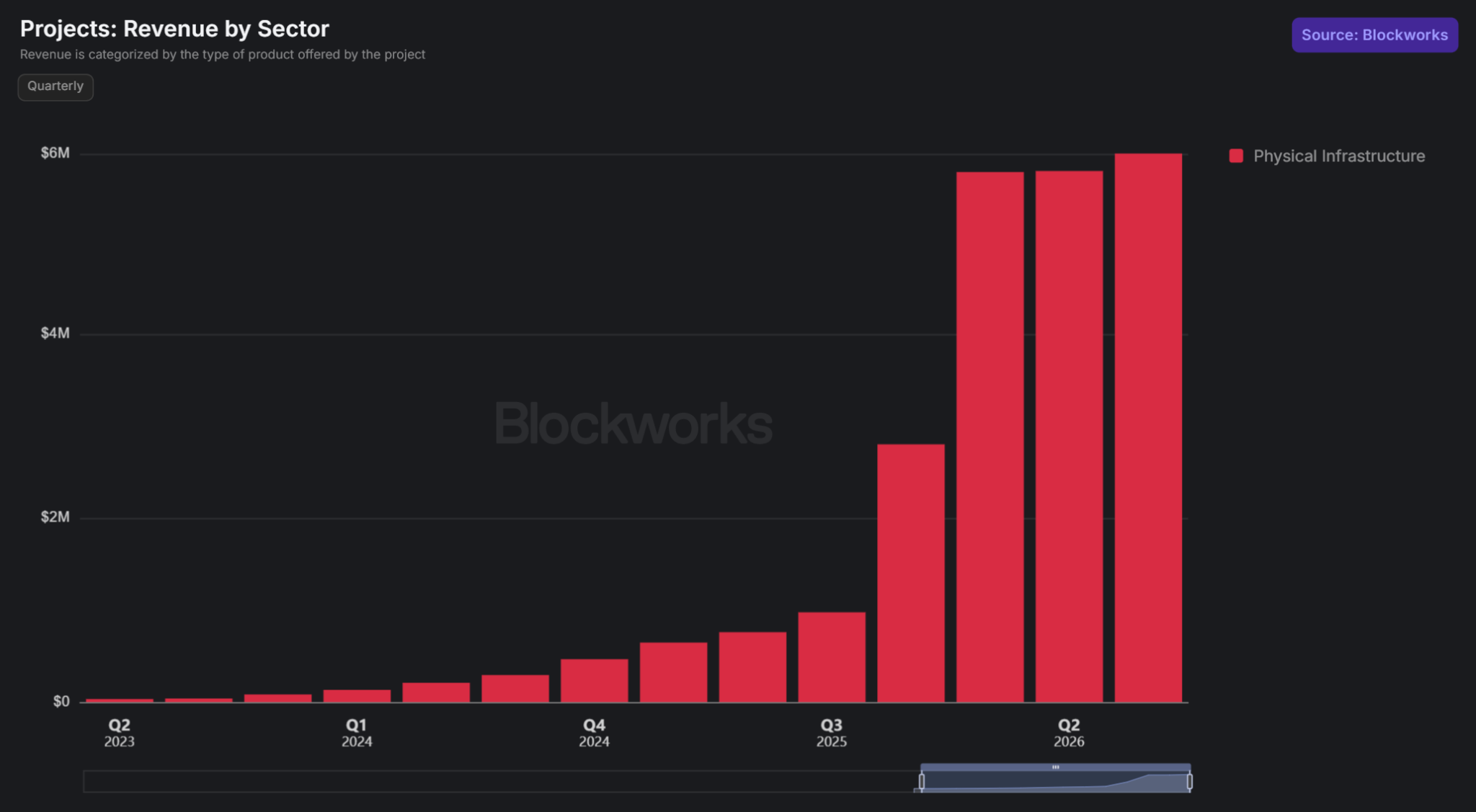Select the Q2 2025 revenue bar
This screenshot has height=812, width=1476.
point(752,667)
